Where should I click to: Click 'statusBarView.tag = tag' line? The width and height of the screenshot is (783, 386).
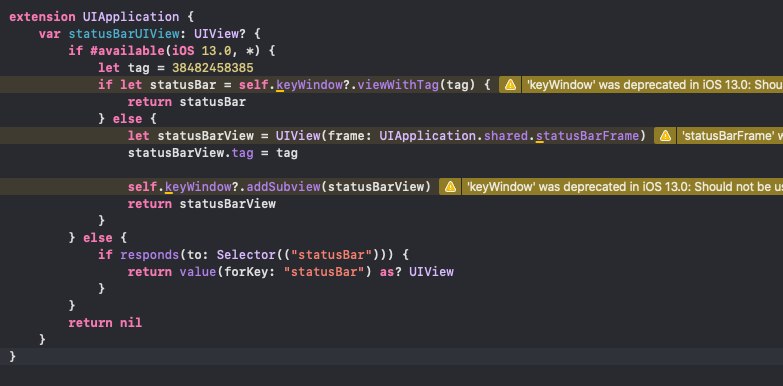pos(213,153)
